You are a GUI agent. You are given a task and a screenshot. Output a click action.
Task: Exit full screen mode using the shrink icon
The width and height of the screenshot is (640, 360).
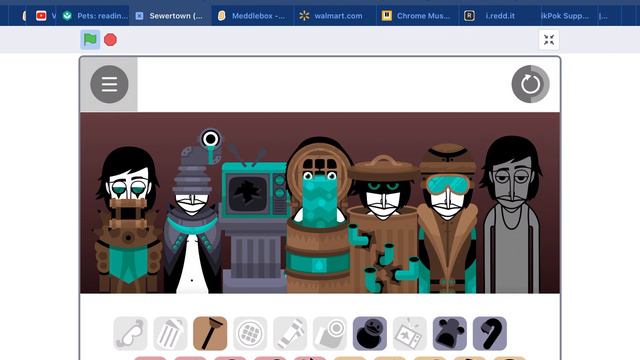549,40
